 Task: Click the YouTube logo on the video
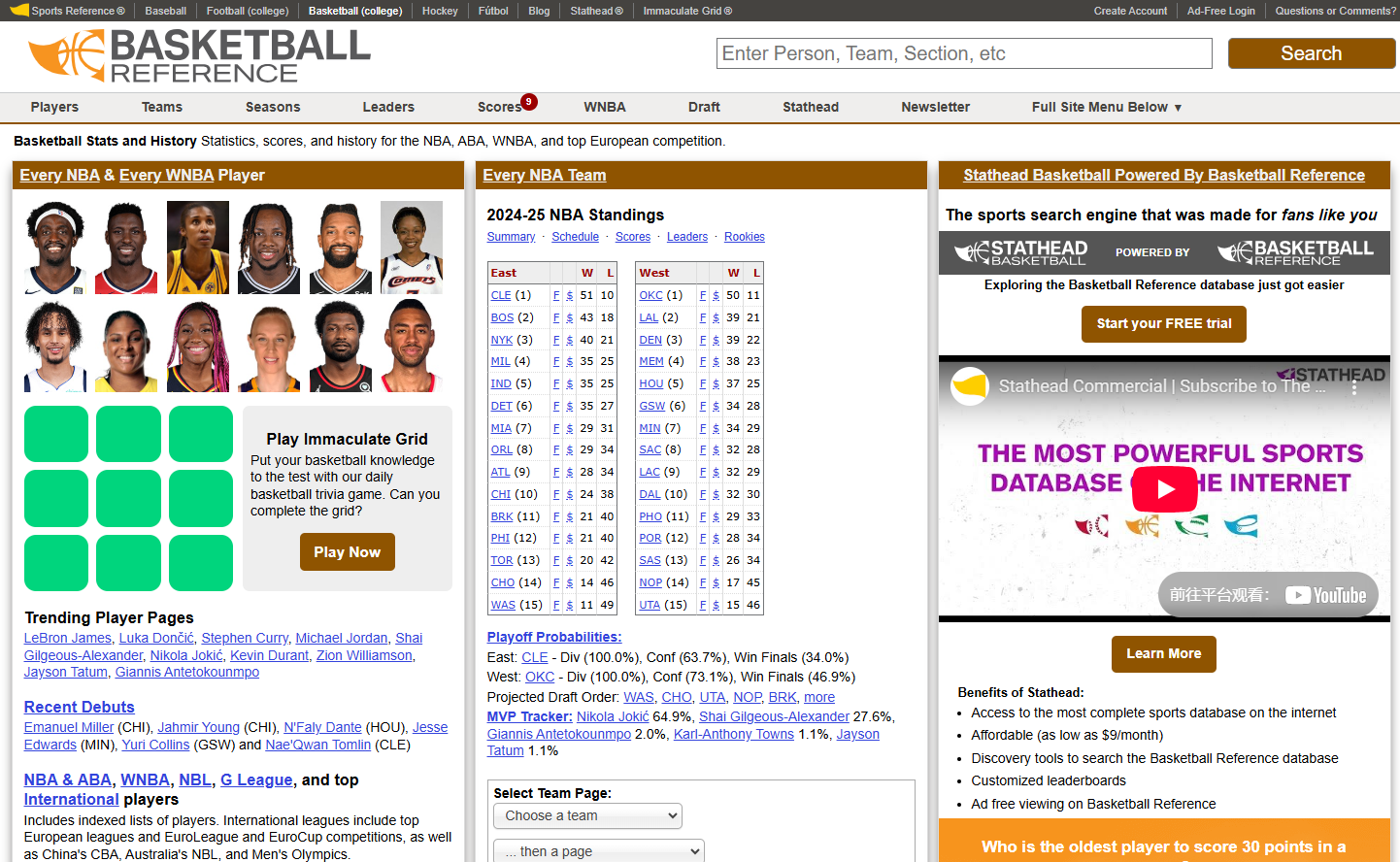(x=1326, y=595)
